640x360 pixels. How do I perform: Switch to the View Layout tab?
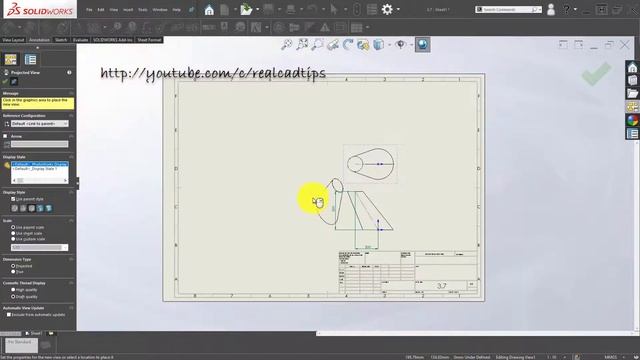[x=13, y=40]
